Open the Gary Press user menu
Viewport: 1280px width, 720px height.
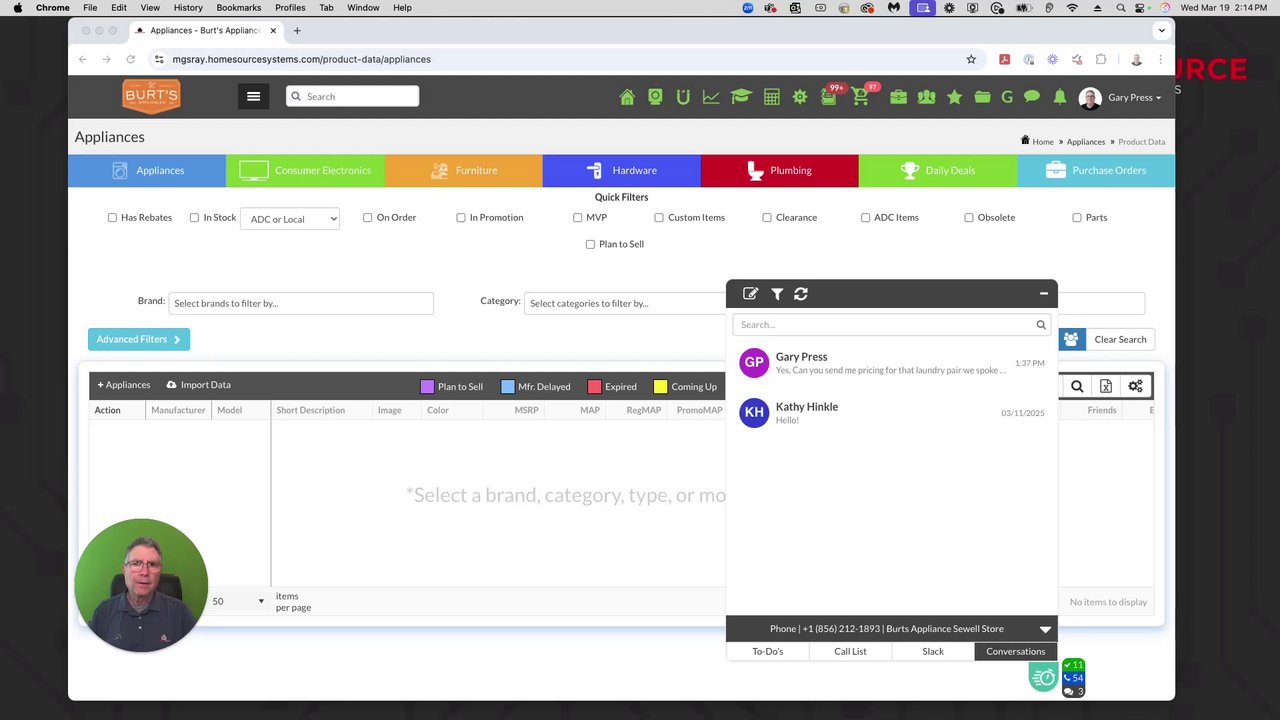[x=1121, y=97]
